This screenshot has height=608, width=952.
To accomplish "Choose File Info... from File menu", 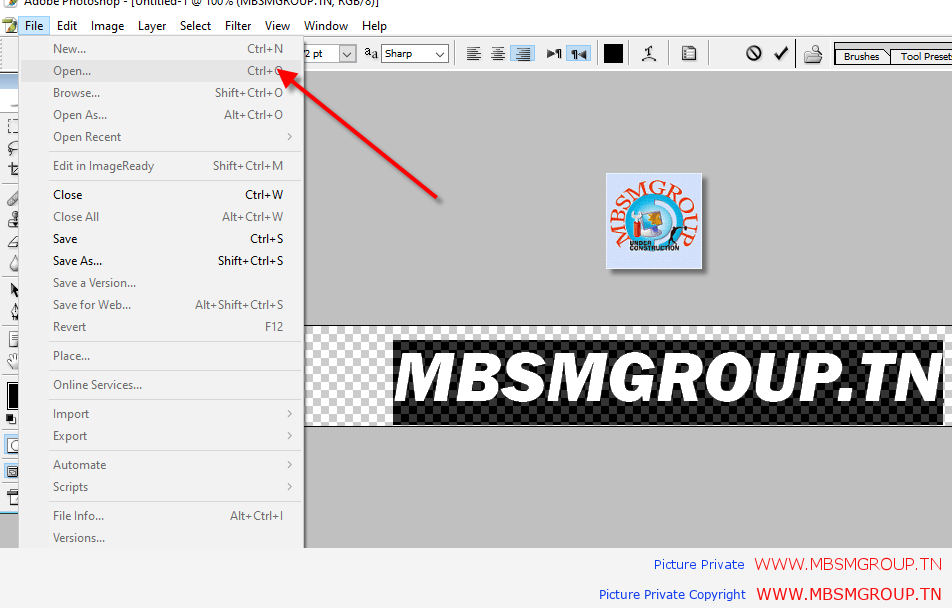I will coord(161,516).
